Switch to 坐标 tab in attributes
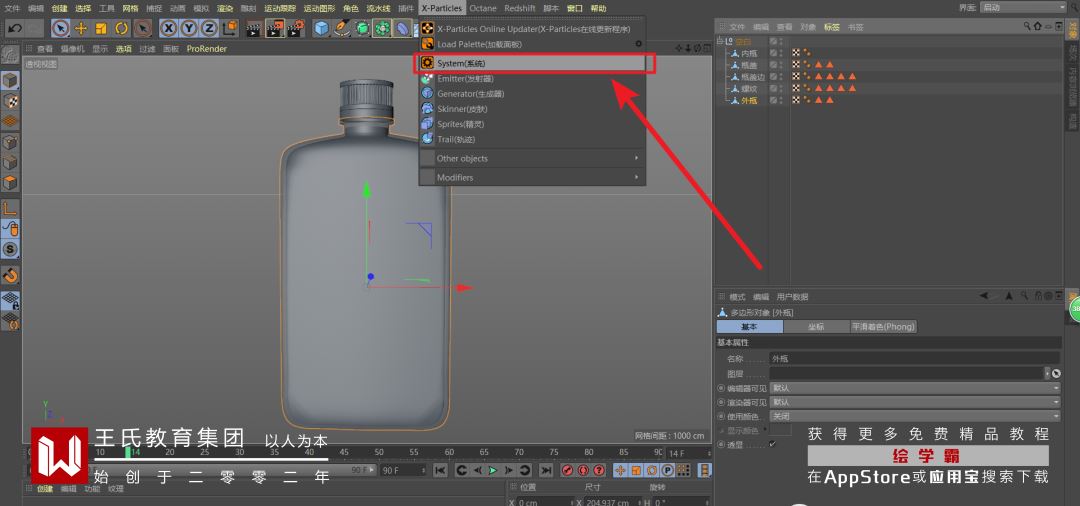 click(x=816, y=327)
